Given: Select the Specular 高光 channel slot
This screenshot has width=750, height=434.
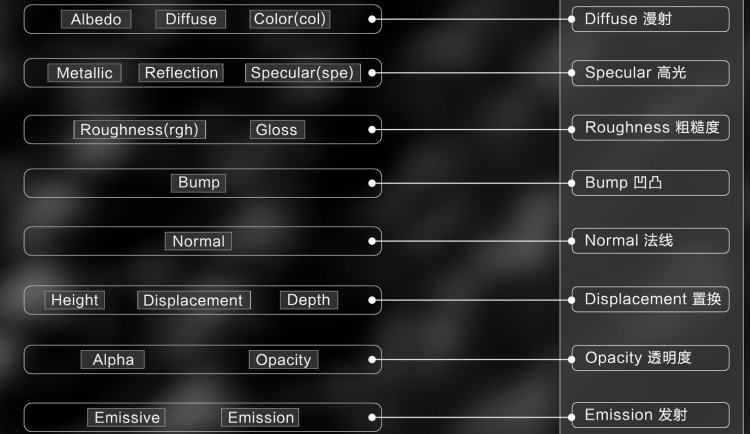Looking at the screenshot, I should tap(651, 73).
